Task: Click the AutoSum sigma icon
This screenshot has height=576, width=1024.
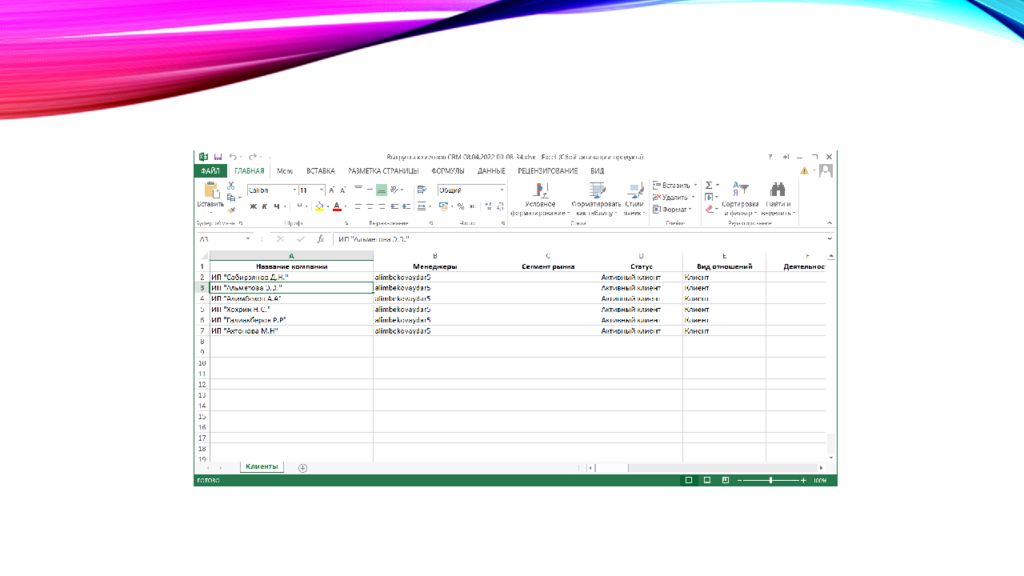Action: point(709,185)
